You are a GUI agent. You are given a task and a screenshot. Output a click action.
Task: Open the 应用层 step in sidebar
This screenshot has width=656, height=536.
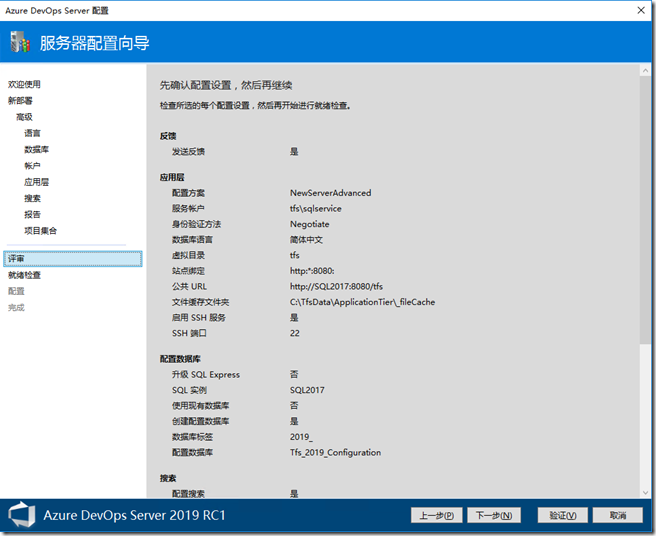pyautogui.click(x=36, y=182)
